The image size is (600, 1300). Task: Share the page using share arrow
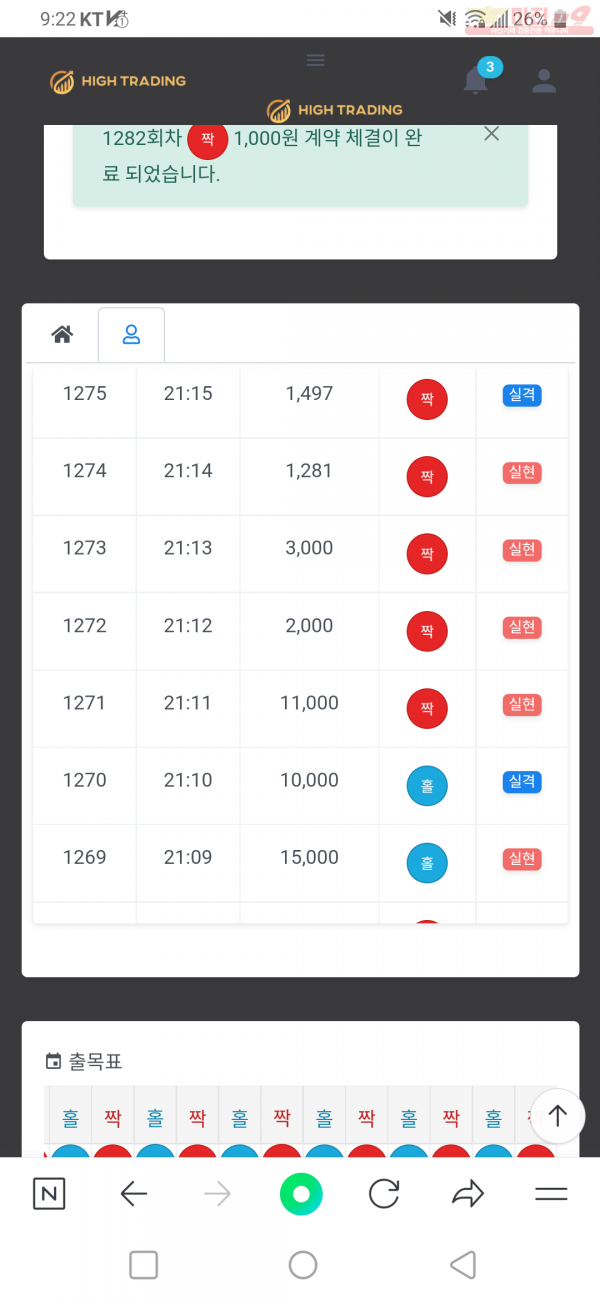(468, 1193)
